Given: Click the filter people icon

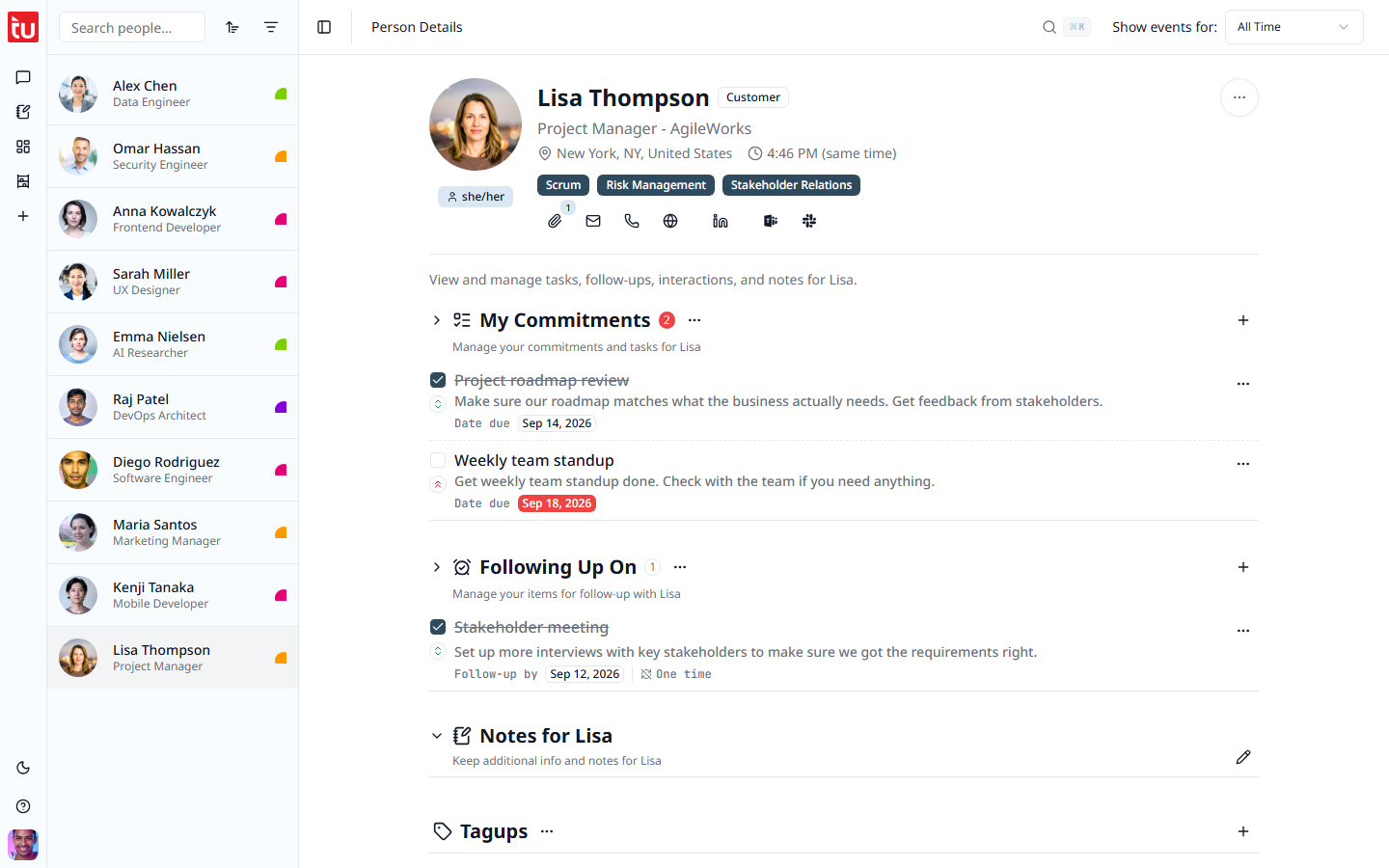Looking at the screenshot, I should pos(271,27).
